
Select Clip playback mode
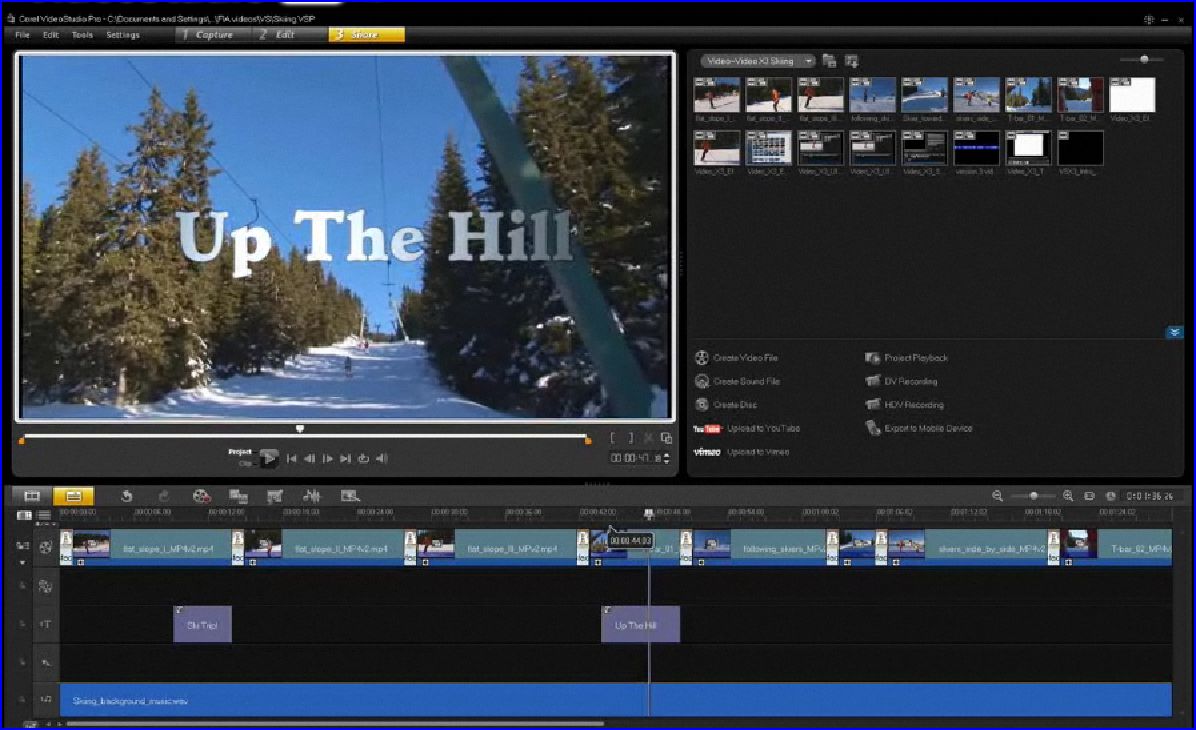tap(245, 463)
